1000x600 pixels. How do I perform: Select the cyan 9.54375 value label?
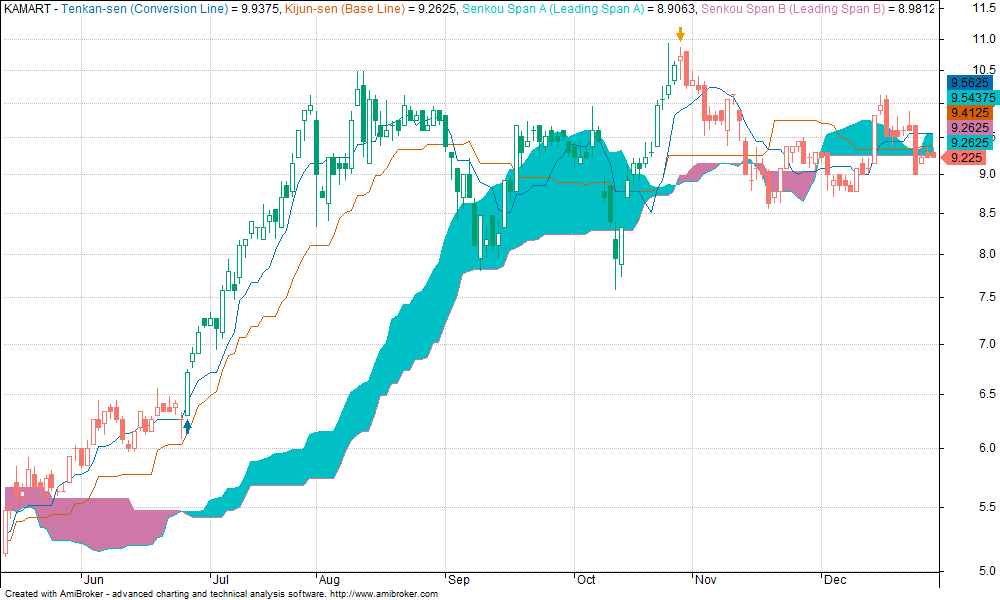point(972,97)
